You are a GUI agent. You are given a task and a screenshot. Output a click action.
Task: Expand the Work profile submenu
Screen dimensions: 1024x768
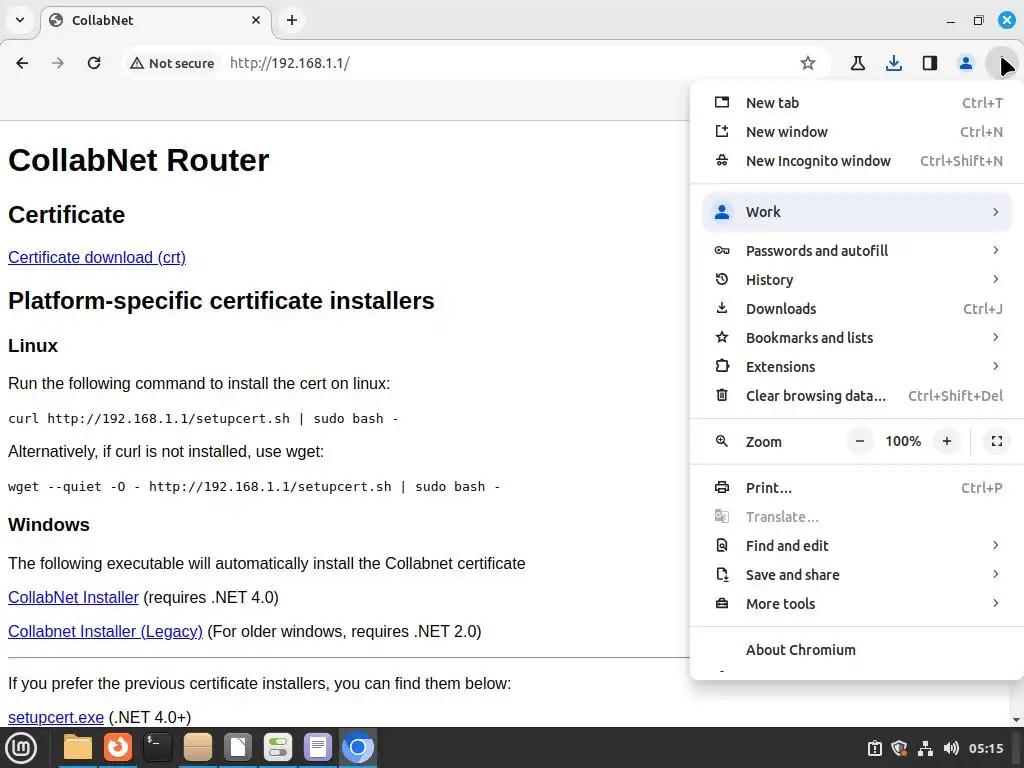[x=857, y=212]
